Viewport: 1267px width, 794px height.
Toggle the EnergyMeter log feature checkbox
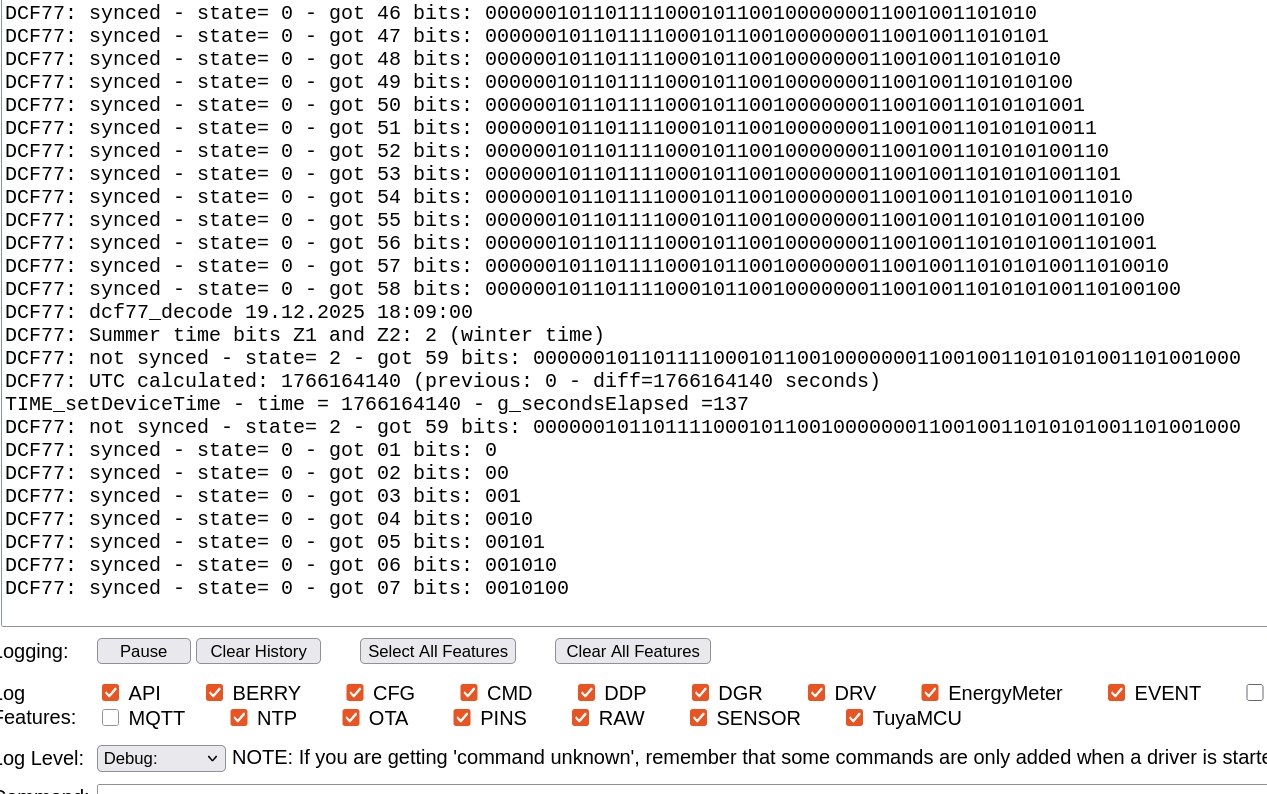pos(930,692)
